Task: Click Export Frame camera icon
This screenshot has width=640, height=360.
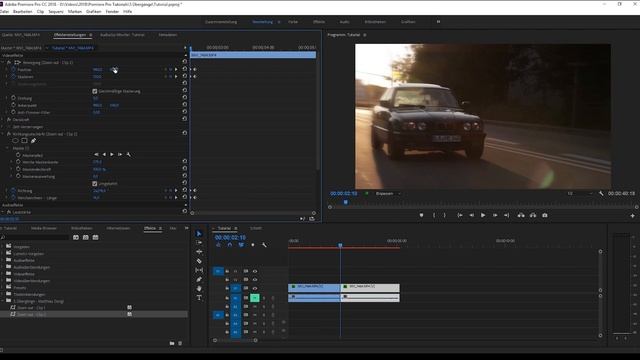Action: tap(544, 215)
